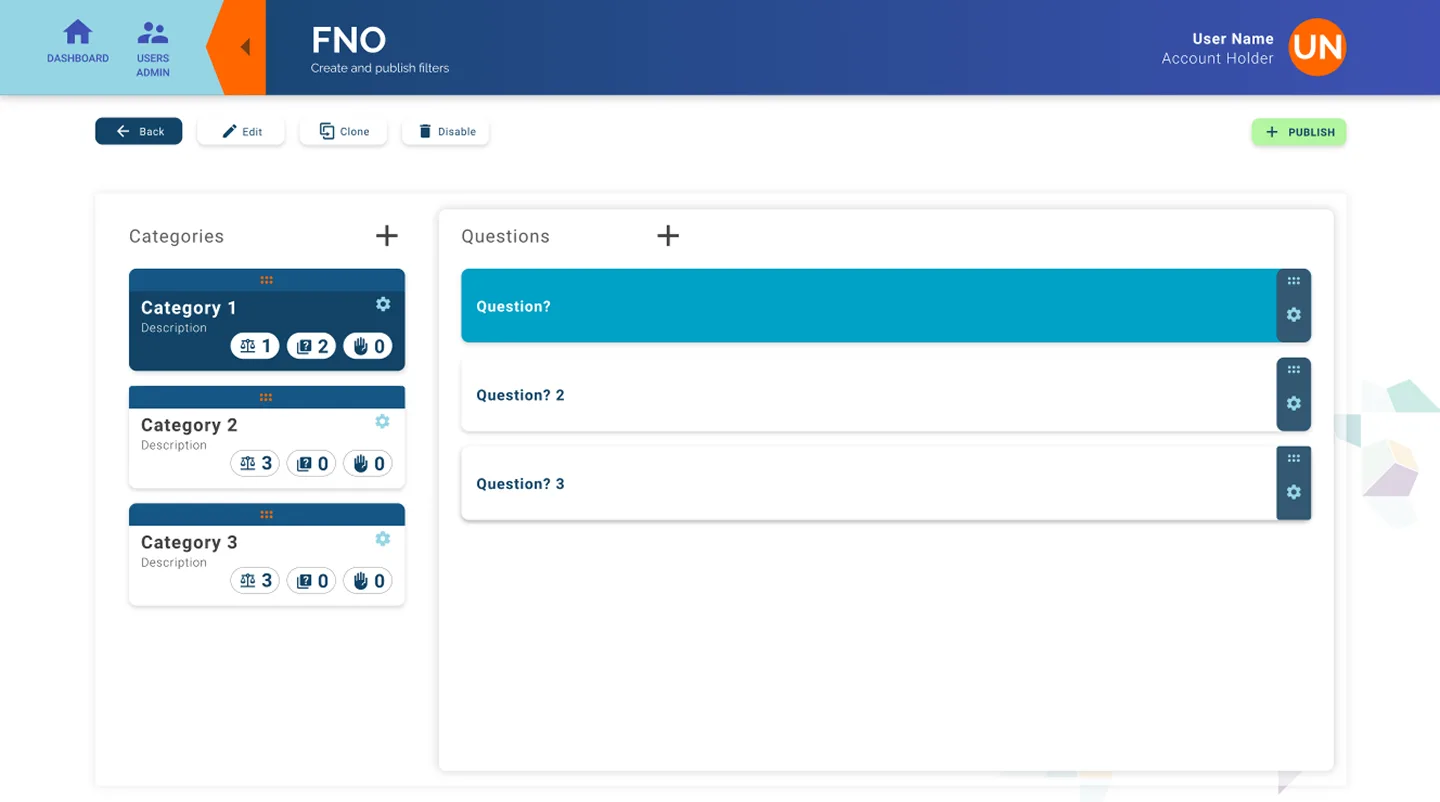
Task: Click the UN user avatar
Action: (1317, 47)
